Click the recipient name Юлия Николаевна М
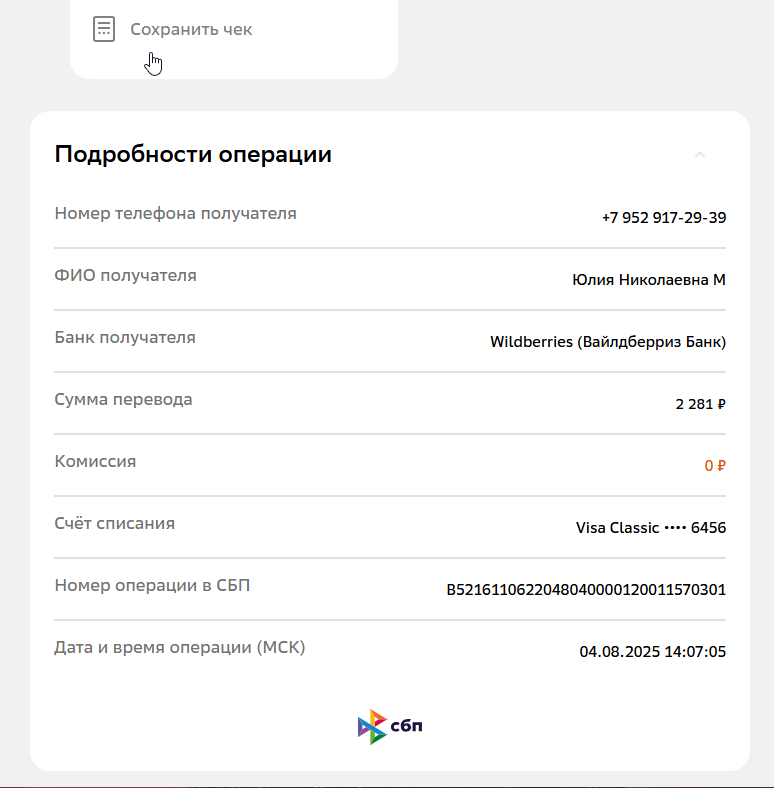 point(649,279)
